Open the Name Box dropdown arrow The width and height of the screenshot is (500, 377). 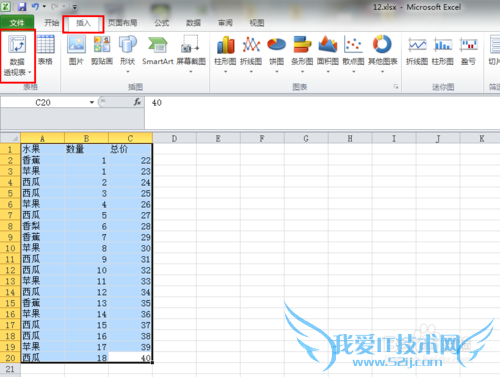pos(92,102)
